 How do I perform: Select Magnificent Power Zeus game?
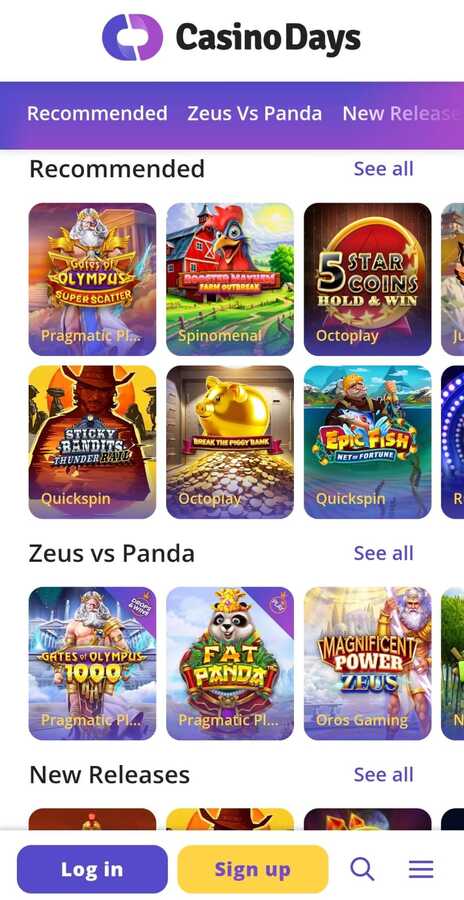click(368, 664)
